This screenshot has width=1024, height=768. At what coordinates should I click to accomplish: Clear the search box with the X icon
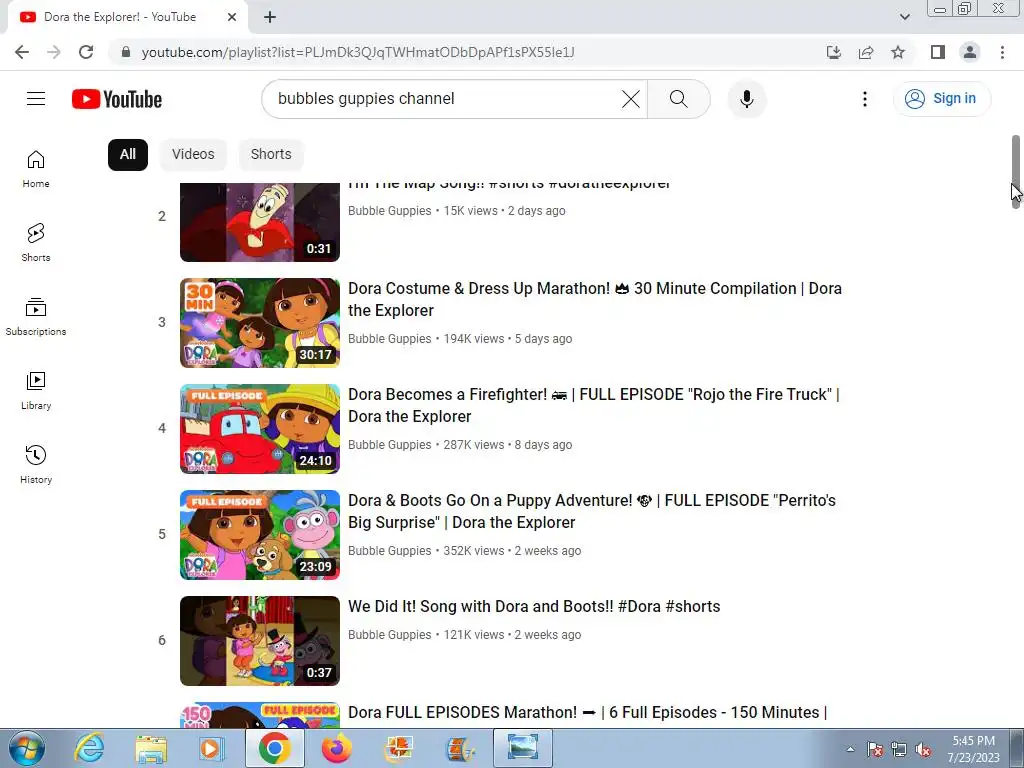pyautogui.click(x=630, y=99)
